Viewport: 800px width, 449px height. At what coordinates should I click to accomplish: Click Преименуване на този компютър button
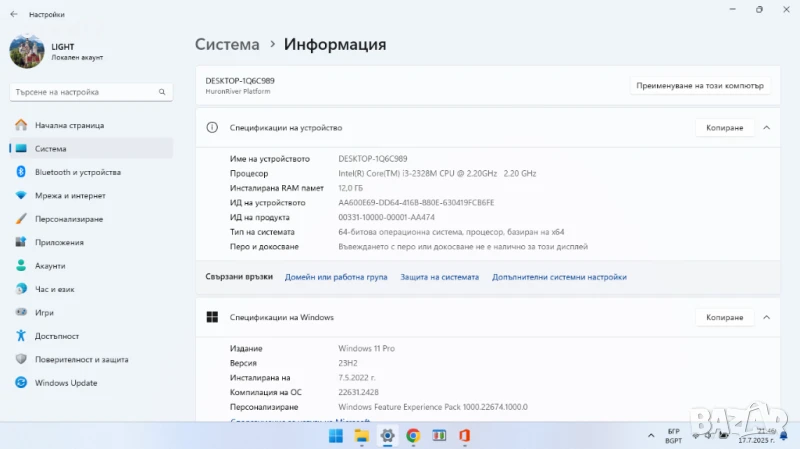click(700, 86)
